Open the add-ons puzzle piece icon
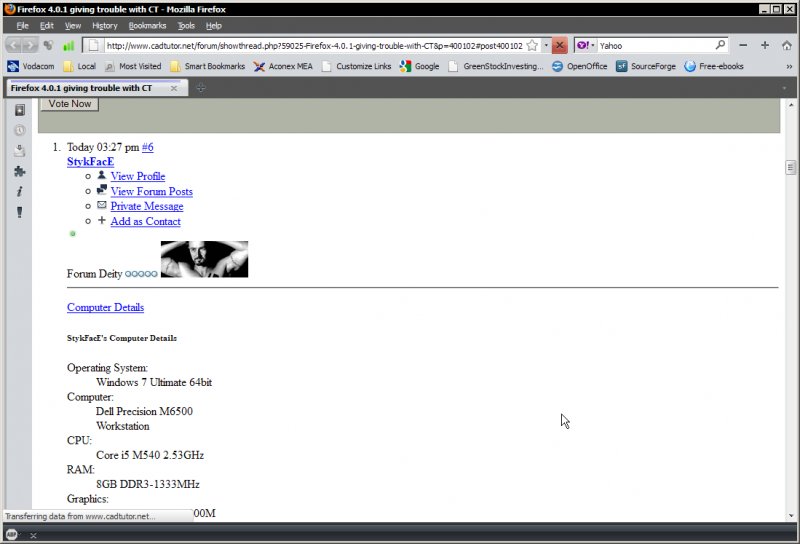 coord(19,171)
